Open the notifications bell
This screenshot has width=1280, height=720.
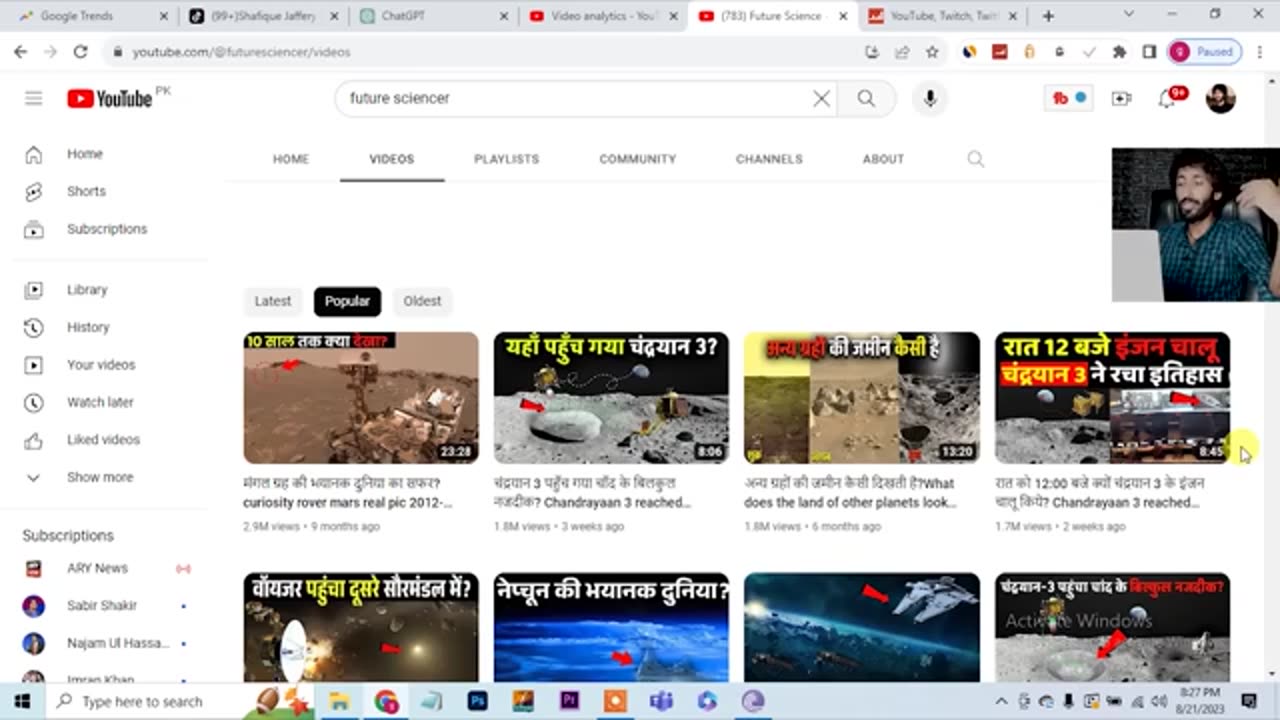(1167, 98)
